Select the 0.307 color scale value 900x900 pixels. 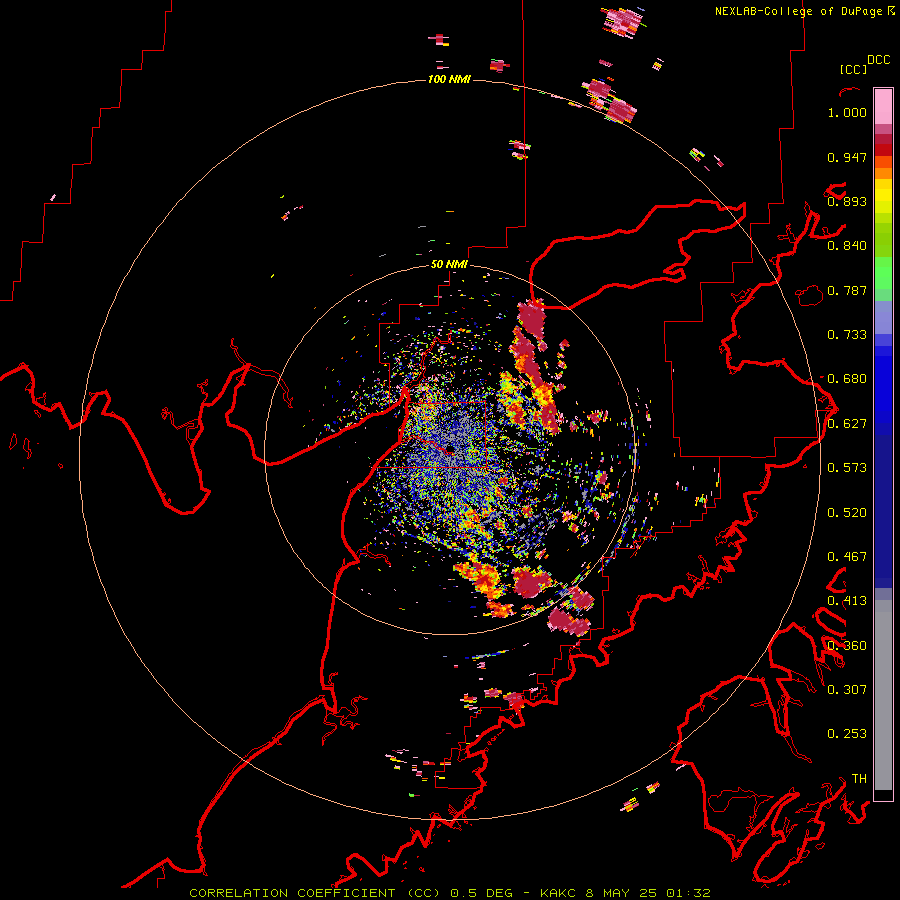[847, 690]
